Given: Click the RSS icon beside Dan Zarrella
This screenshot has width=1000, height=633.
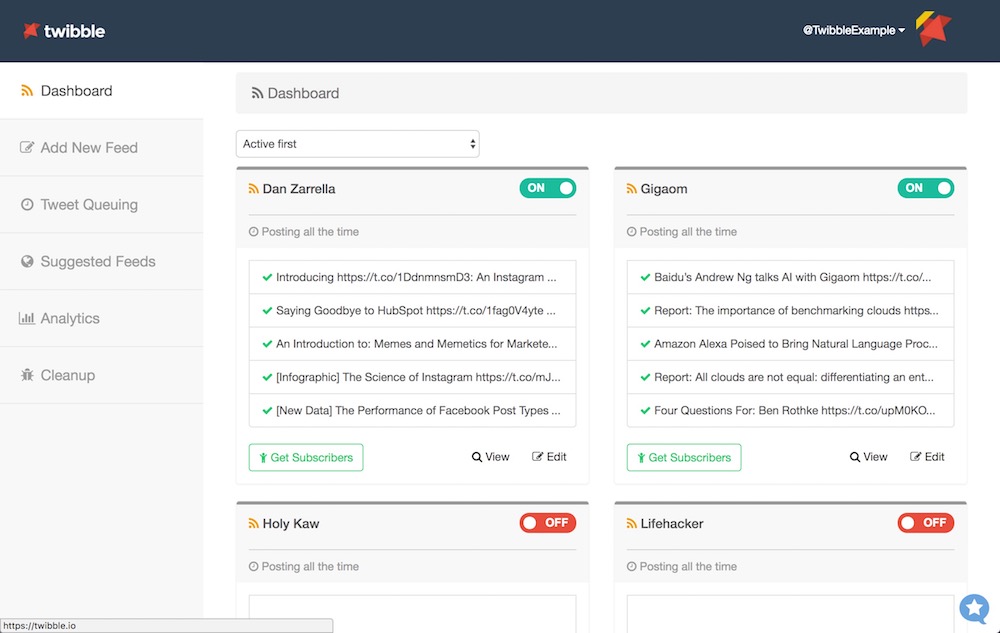Looking at the screenshot, I should 253,189.
